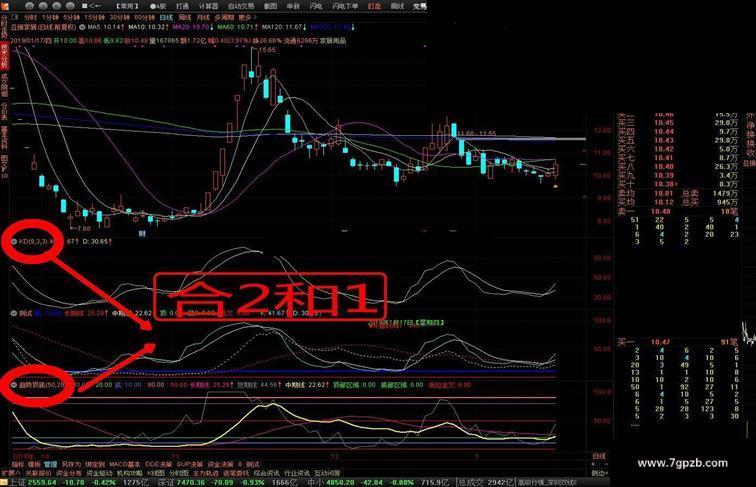The width and height of the screenshot is (756, 487).
Task: Expand the 更多 periods dropdown
Action: point(248,17)
